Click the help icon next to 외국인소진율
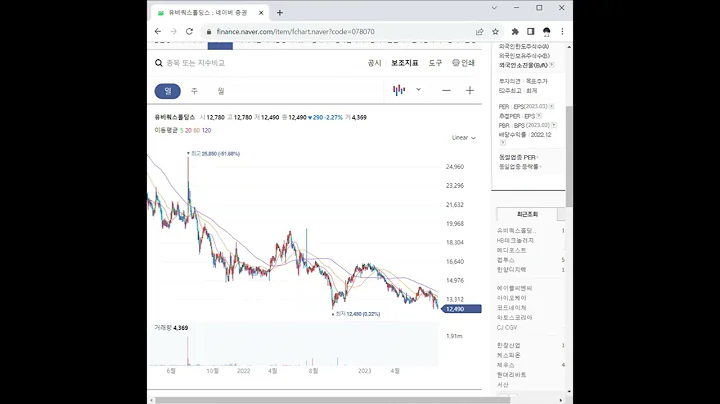 (x=551, y=65)
